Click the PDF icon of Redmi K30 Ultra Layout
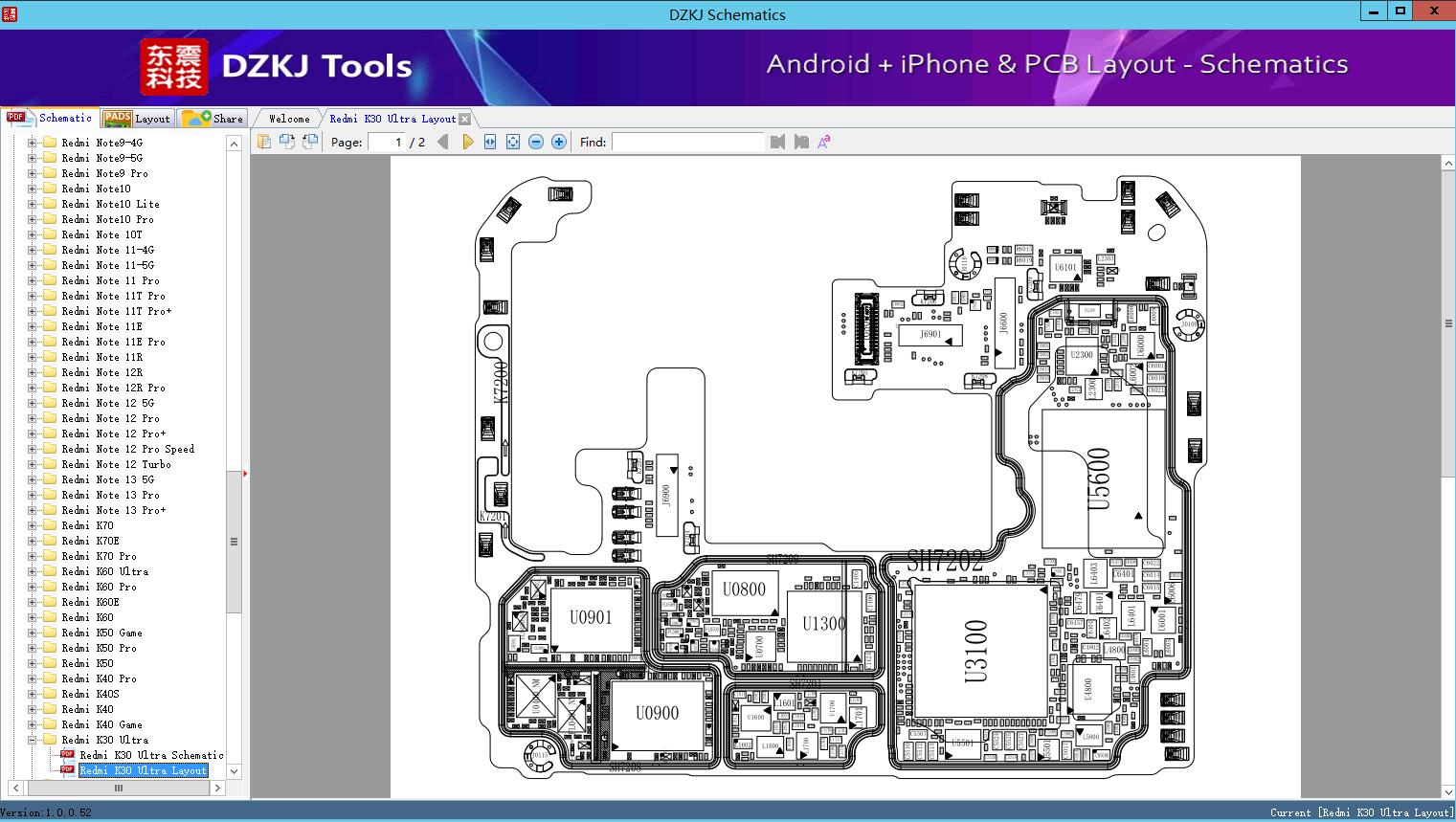 pos(67,770)
